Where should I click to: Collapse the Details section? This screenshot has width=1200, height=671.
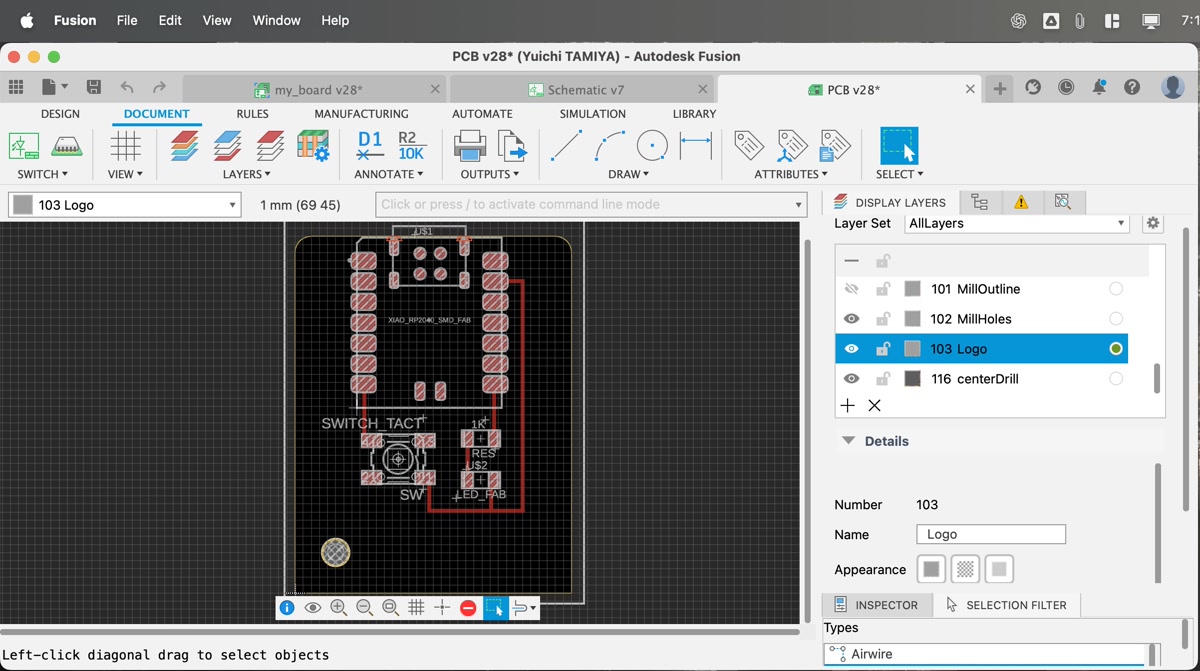(848, 441)
